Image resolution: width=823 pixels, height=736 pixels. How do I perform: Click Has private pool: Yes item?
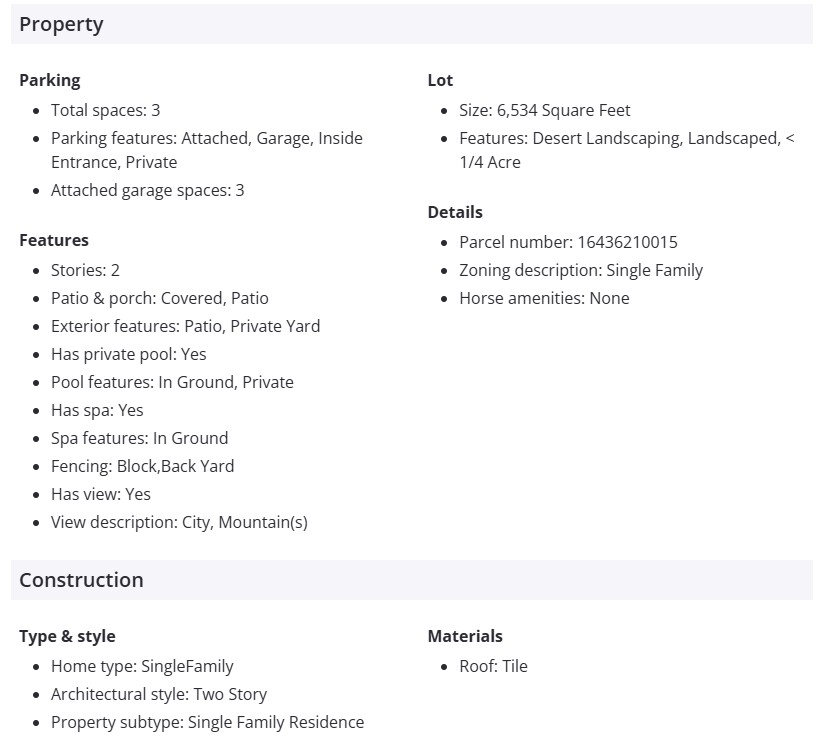tap(128, 354)
